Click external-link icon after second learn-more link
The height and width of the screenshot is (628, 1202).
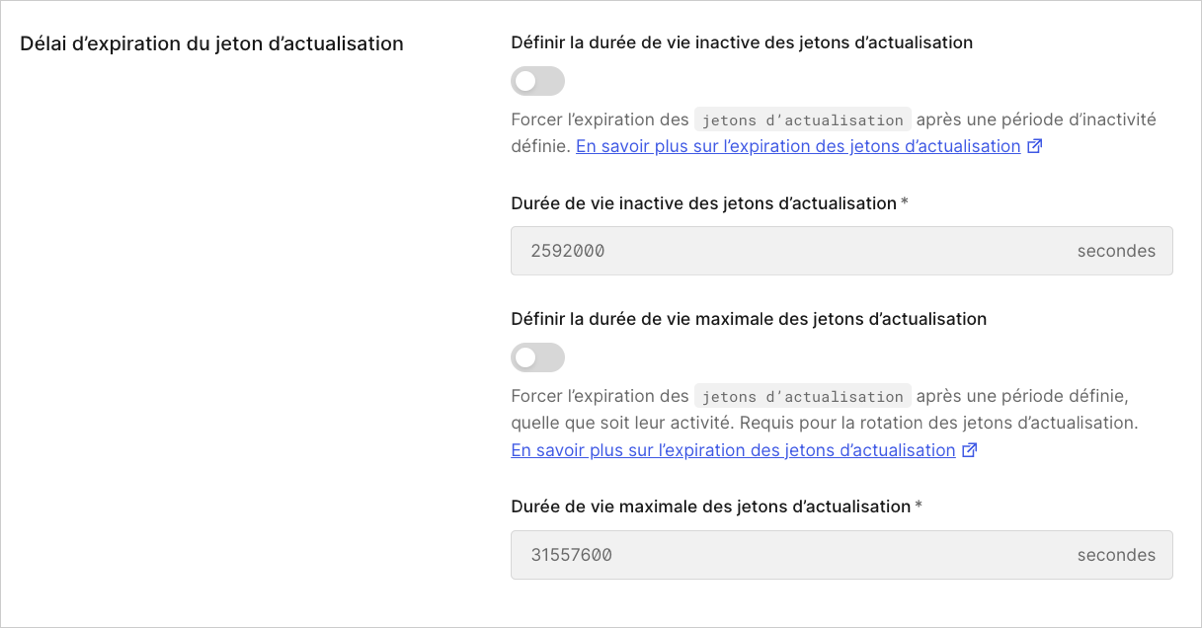click(968, 450)
